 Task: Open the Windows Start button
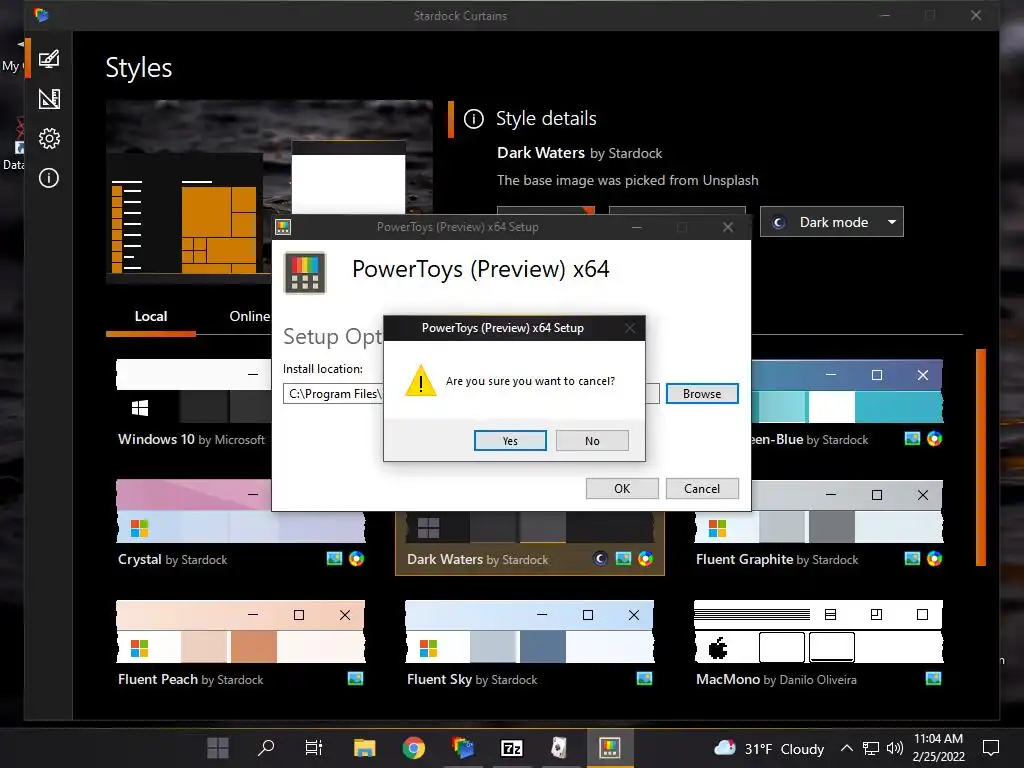click(217, 748)
